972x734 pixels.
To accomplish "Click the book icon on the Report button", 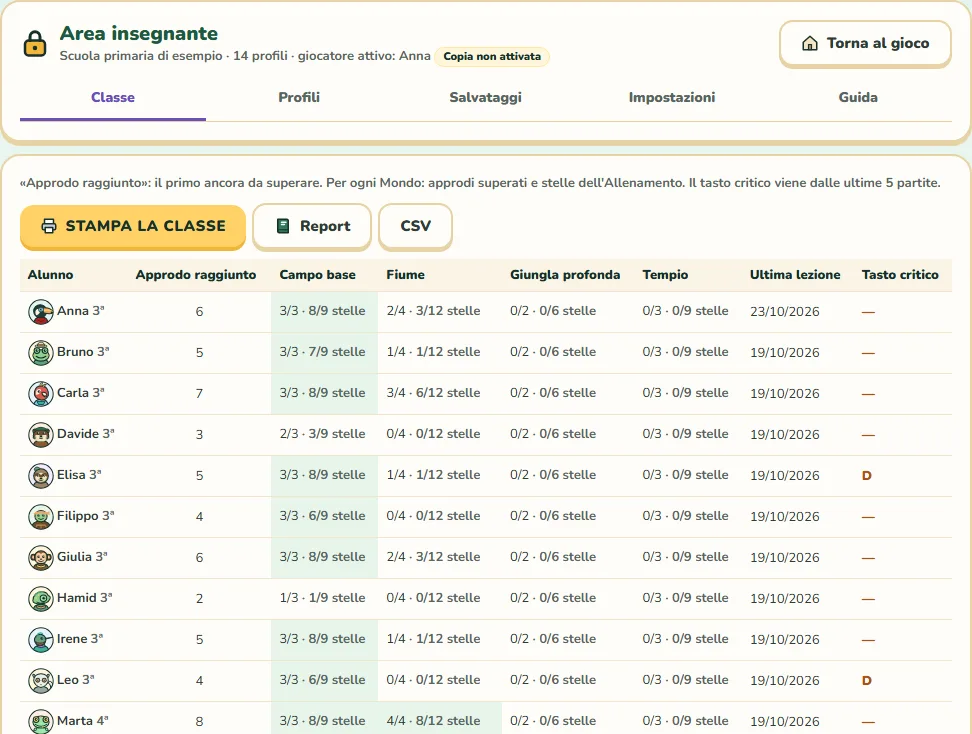I will click(x=283, y=226).
